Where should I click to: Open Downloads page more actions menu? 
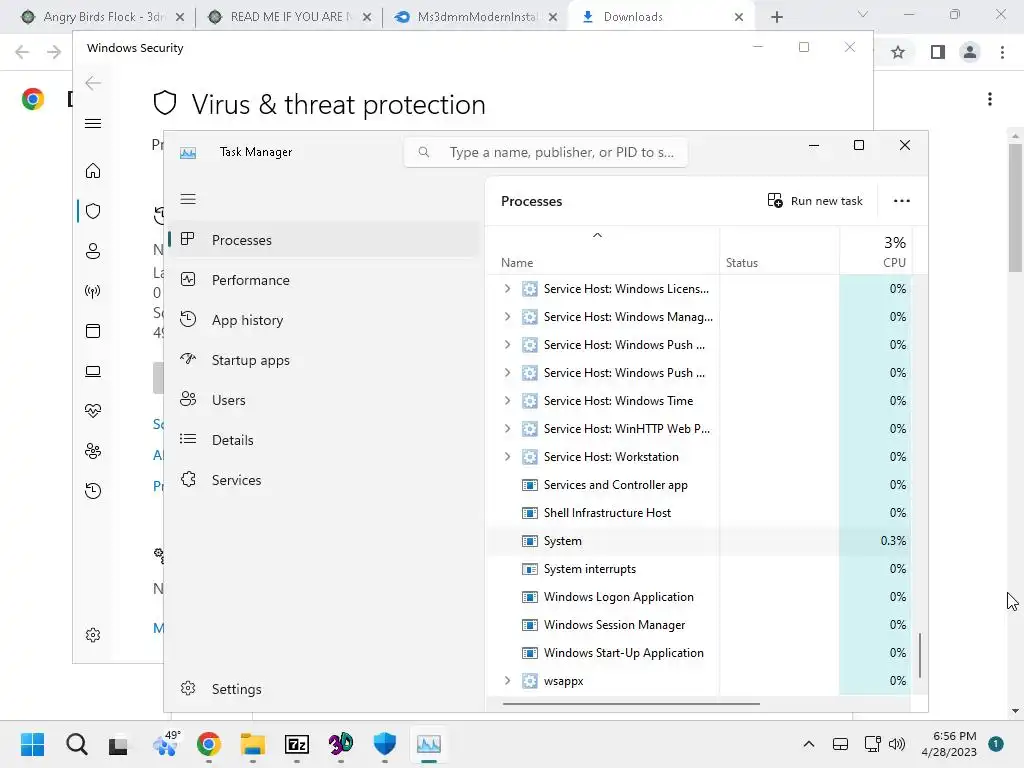990,99
